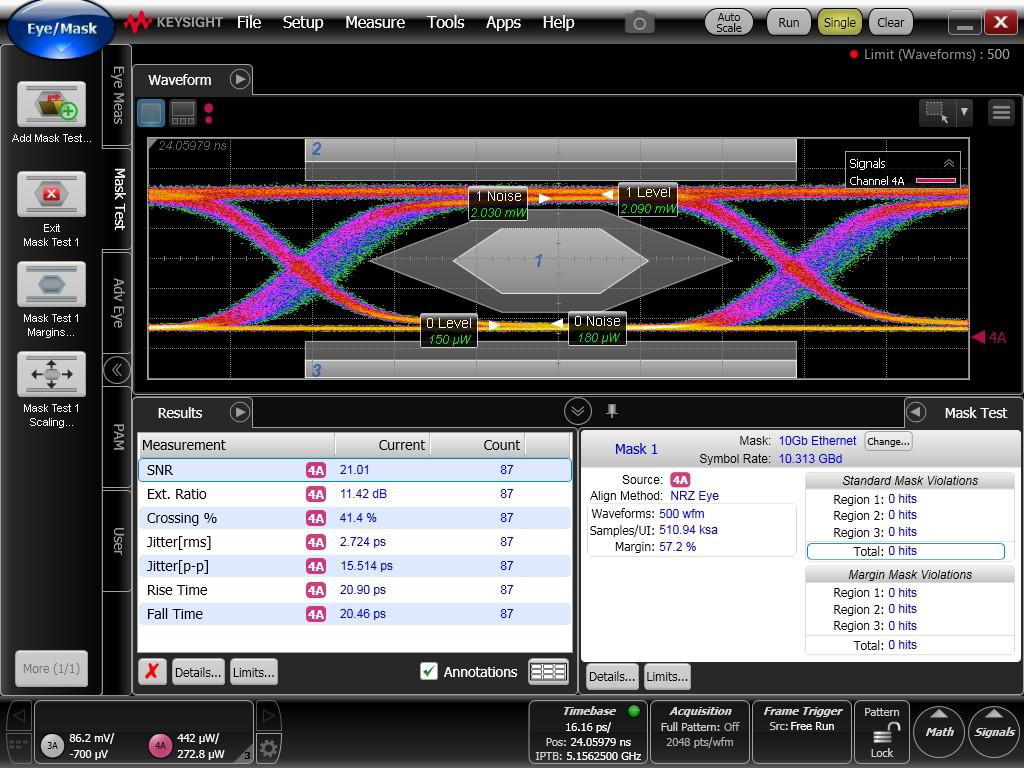Open Mask Test 1 Scaling settings
This screenshot has height=768, width=1024.
pos(51,375)
